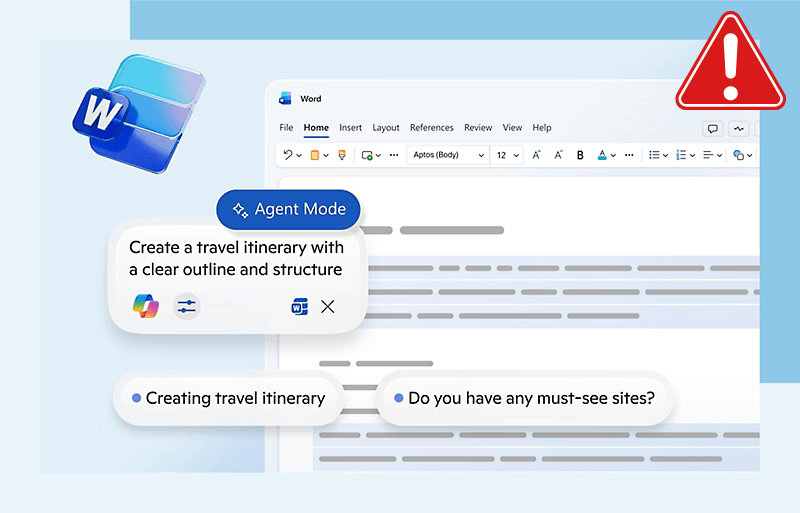Click the Comments speech bubble icon

(x=713, y=129)
